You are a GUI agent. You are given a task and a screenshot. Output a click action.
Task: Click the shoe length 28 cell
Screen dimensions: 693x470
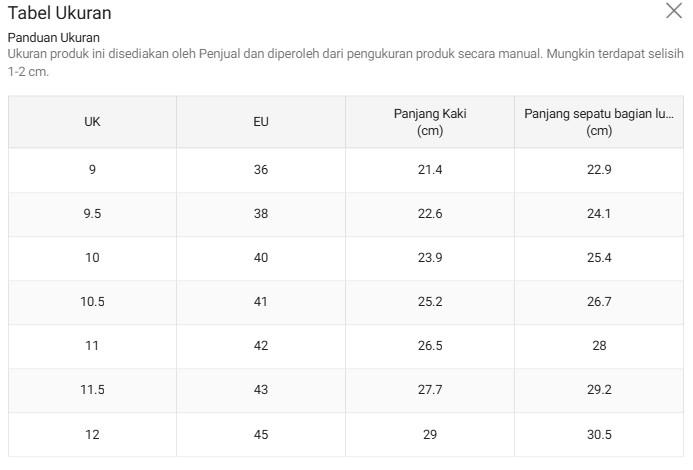pyautogui.click(x=599, y=346)
